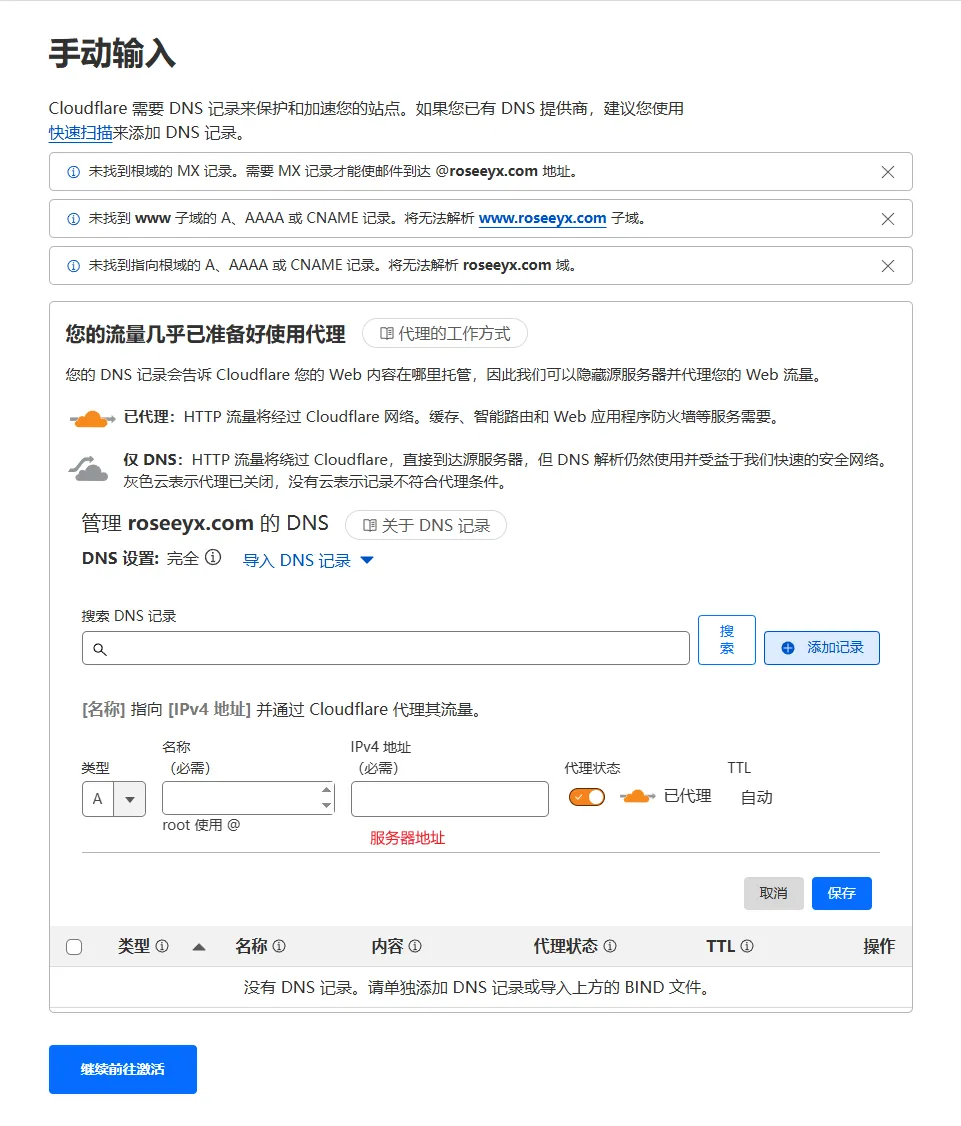Click the gray DNS-only cloud icon

[x=88, y=469]
